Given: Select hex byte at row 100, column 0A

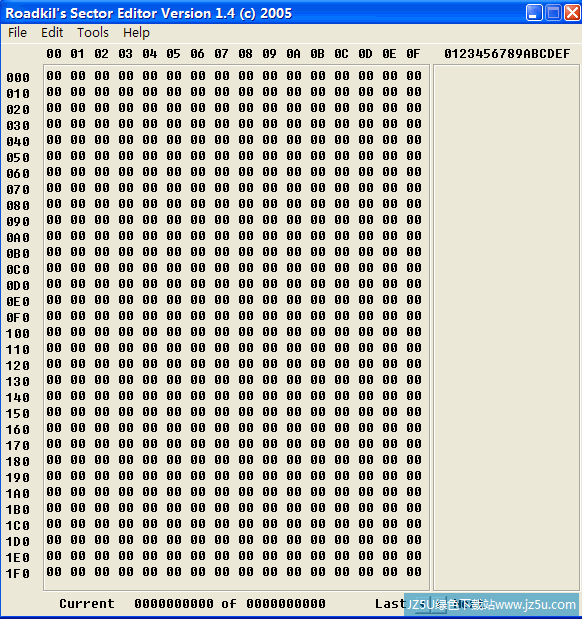Looking at the screenshot, I should pos(294,332).
